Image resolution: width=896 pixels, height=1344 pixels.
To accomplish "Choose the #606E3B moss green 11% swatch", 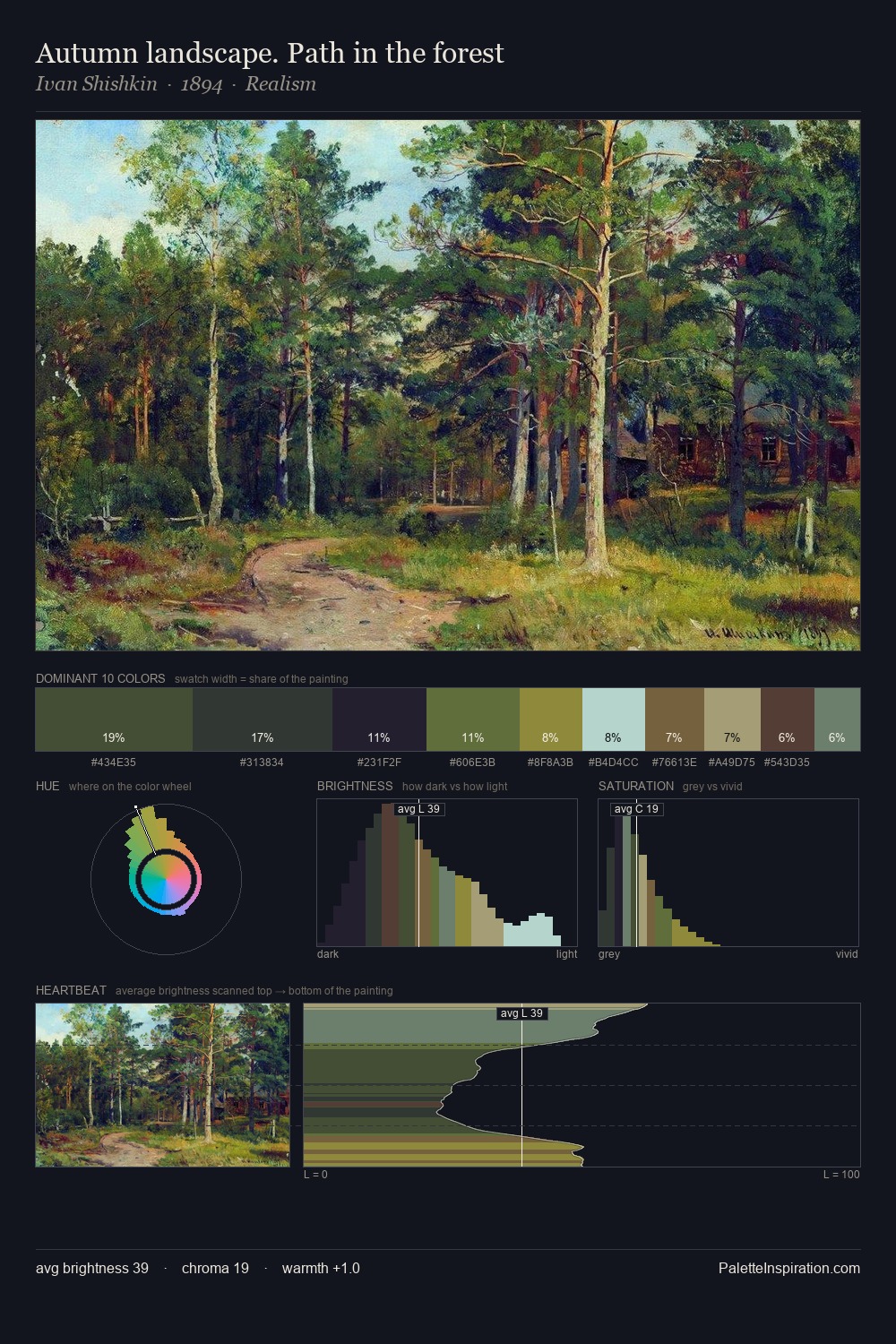I will pyautogui.click(x=473, y=719).
